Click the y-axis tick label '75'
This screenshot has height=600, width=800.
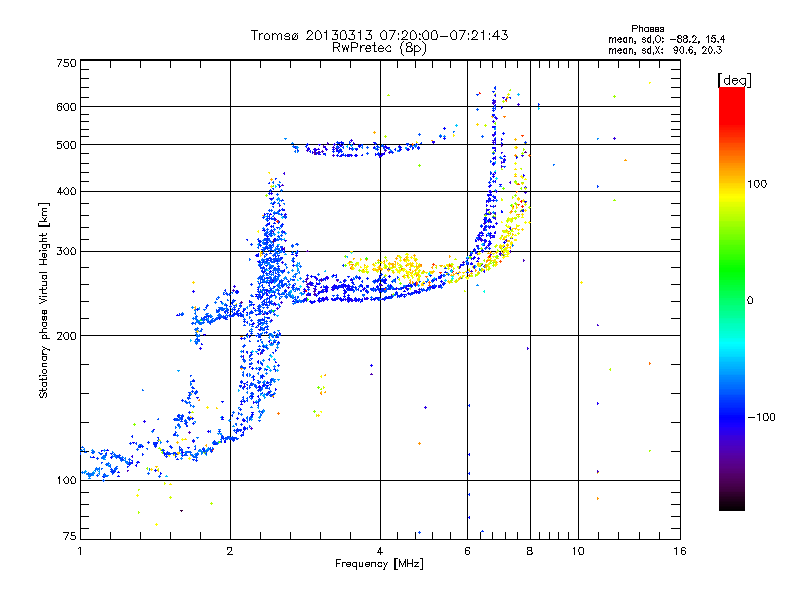tap(70, 536)
